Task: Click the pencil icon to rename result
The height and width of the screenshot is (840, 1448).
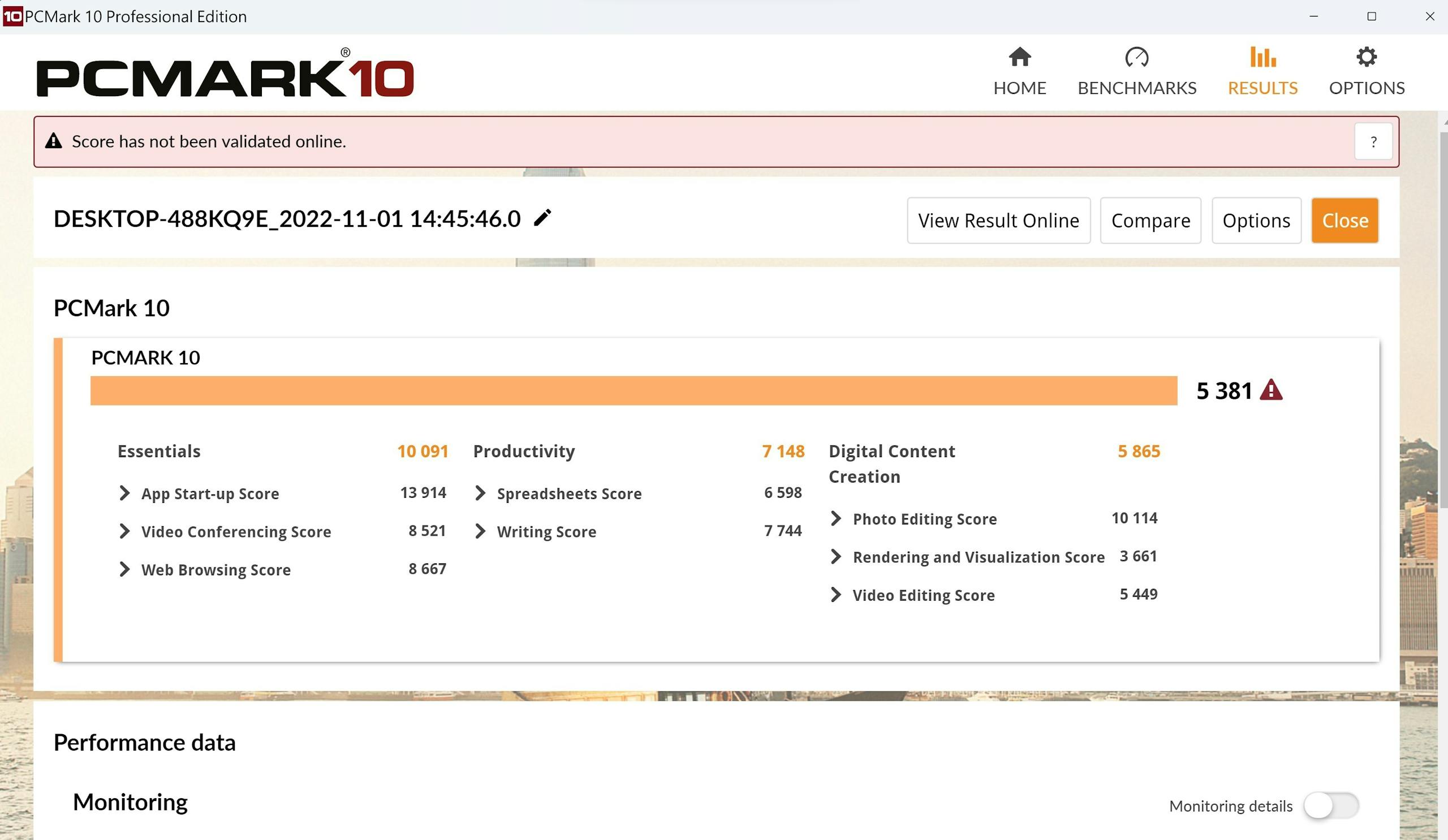Action: click(542, 218)
